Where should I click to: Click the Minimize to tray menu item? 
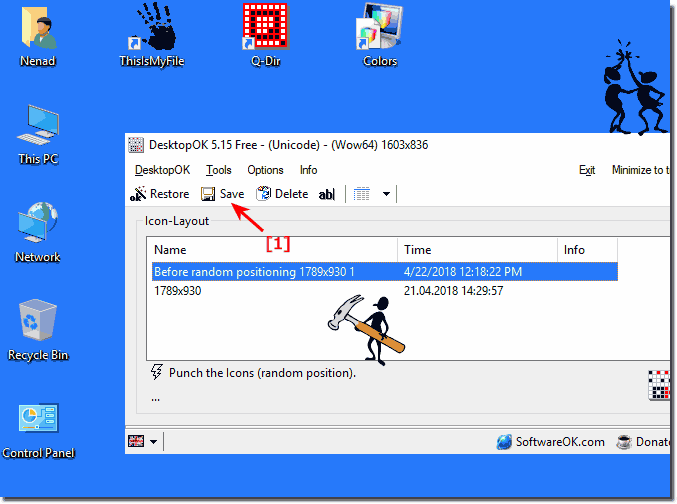pos(641,170)
